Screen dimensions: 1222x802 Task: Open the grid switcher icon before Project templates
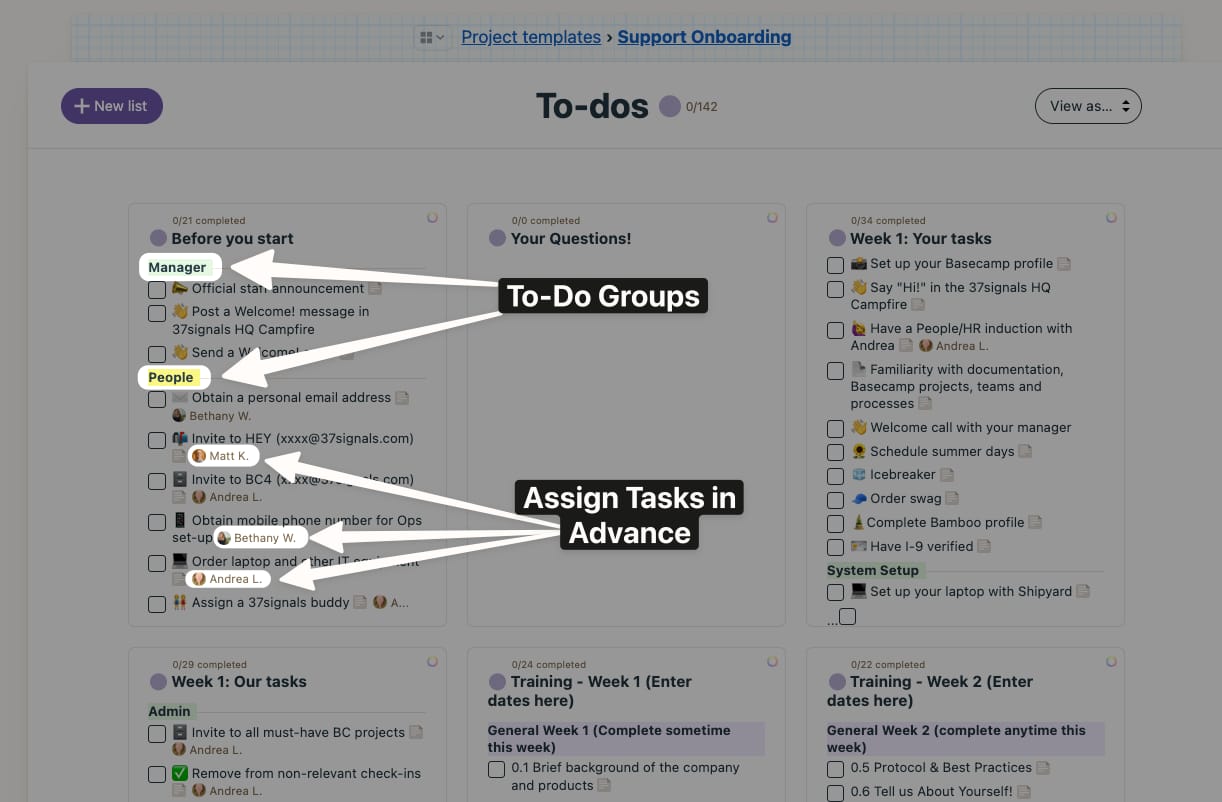432,38
